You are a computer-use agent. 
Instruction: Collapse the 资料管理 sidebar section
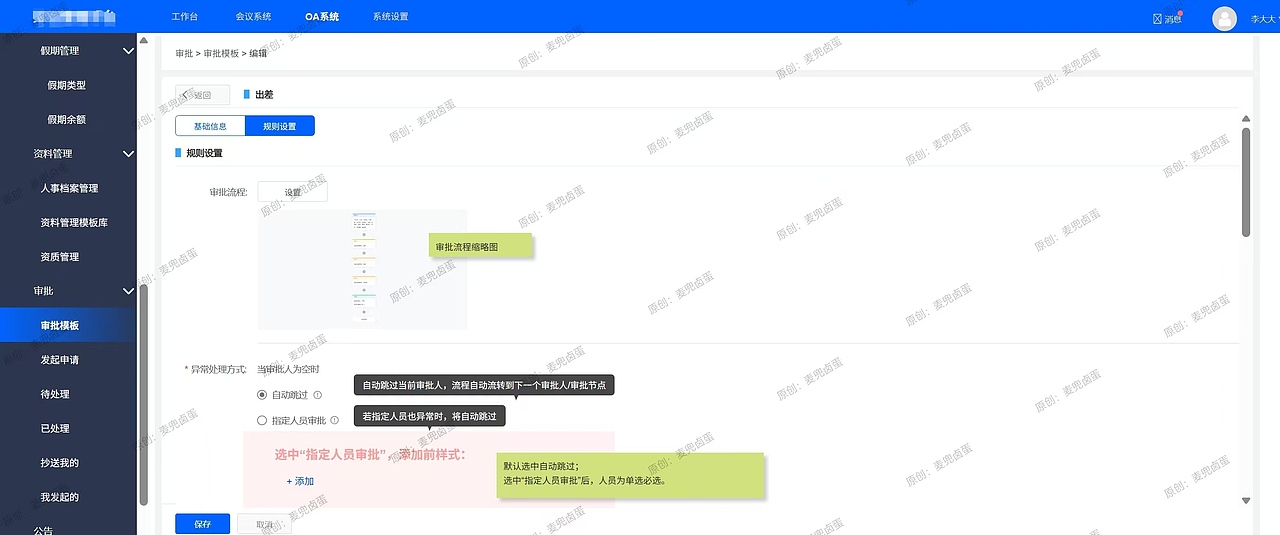128,153
